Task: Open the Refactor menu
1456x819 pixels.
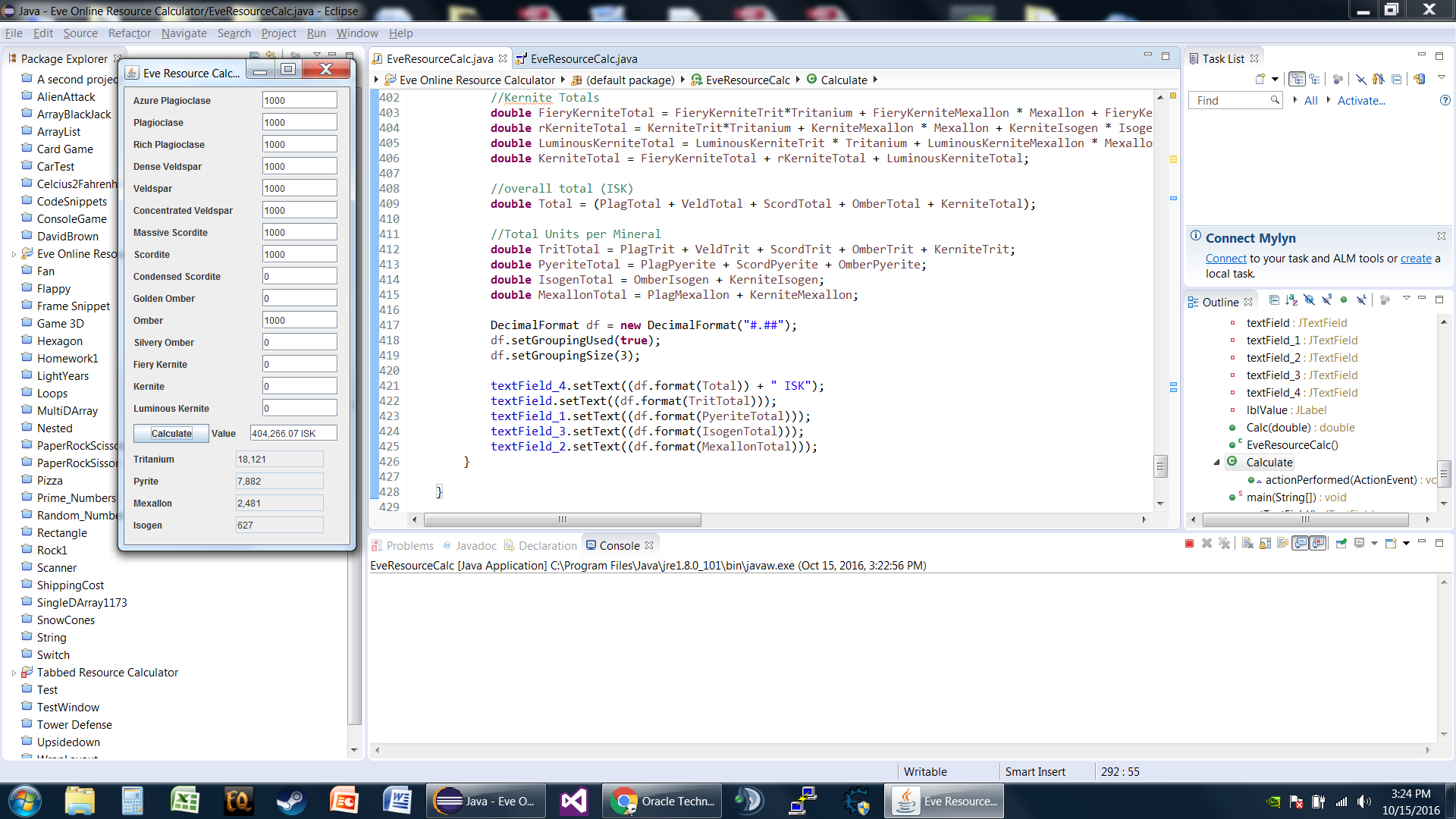Action: pos(129,33)
